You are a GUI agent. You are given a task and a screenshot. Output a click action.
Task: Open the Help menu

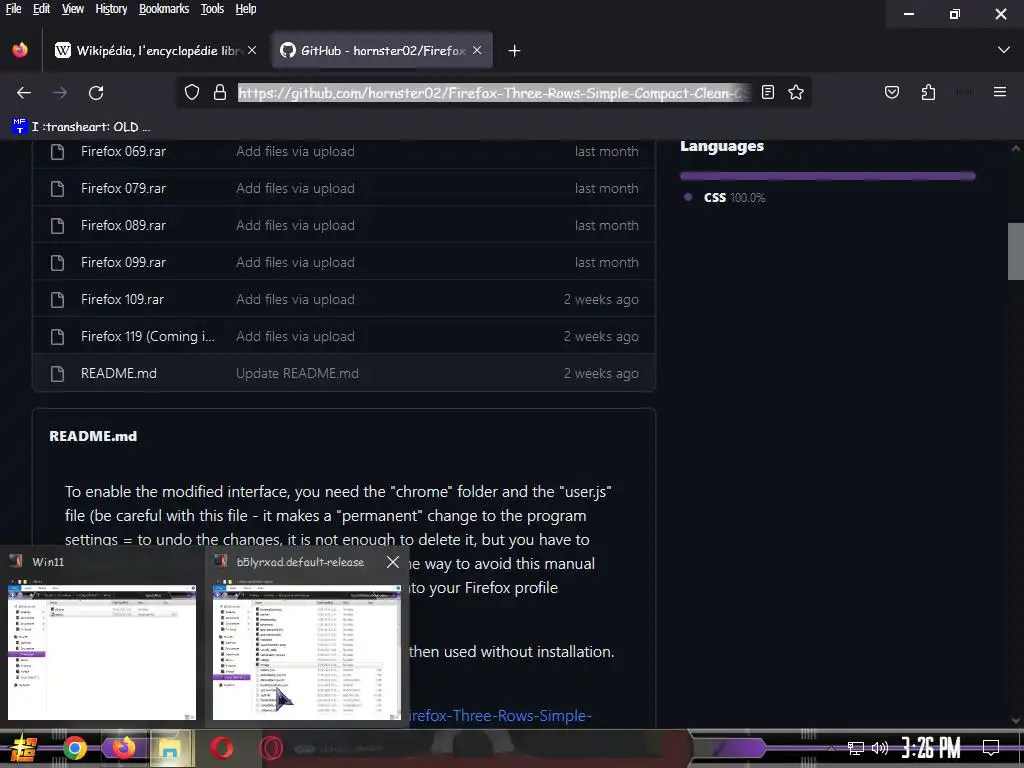click(x=246, y=8)
